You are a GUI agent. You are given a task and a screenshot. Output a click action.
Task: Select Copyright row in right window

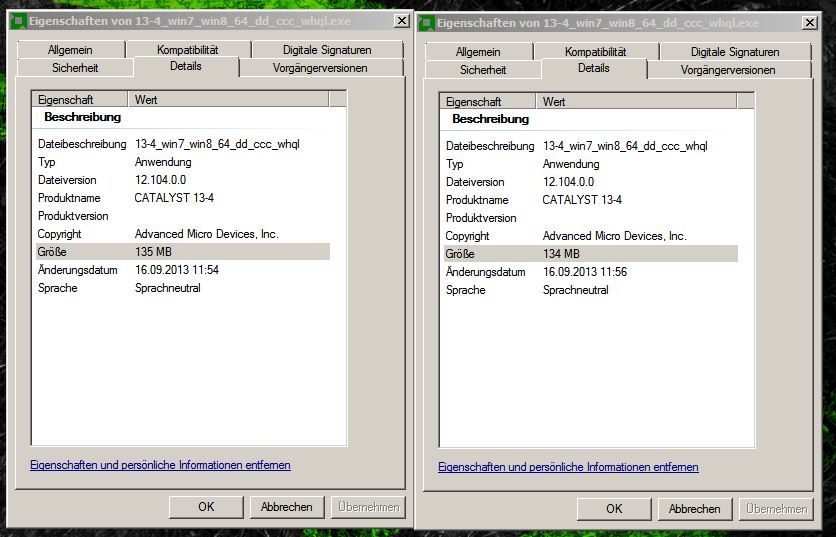pyautogui.click(x=591, y=236)
